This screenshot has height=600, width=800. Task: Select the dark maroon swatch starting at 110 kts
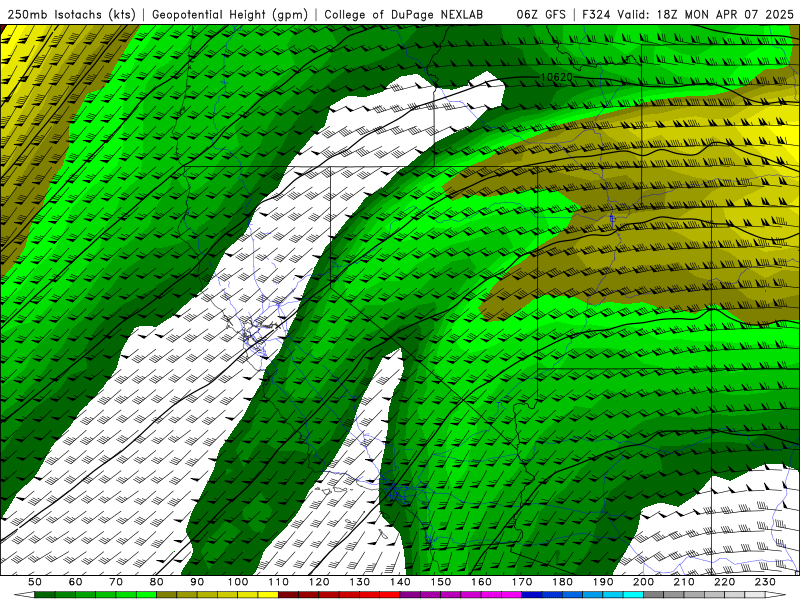(x=288, y=595)
